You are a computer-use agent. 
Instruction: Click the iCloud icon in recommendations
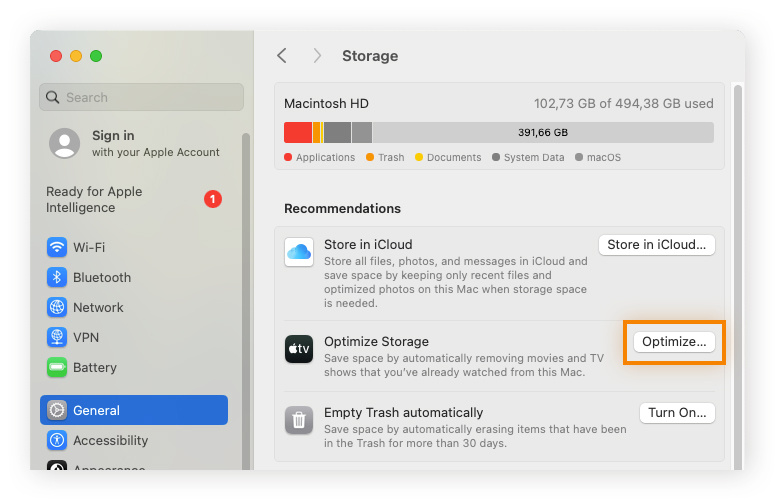click(x=299, y=252)
